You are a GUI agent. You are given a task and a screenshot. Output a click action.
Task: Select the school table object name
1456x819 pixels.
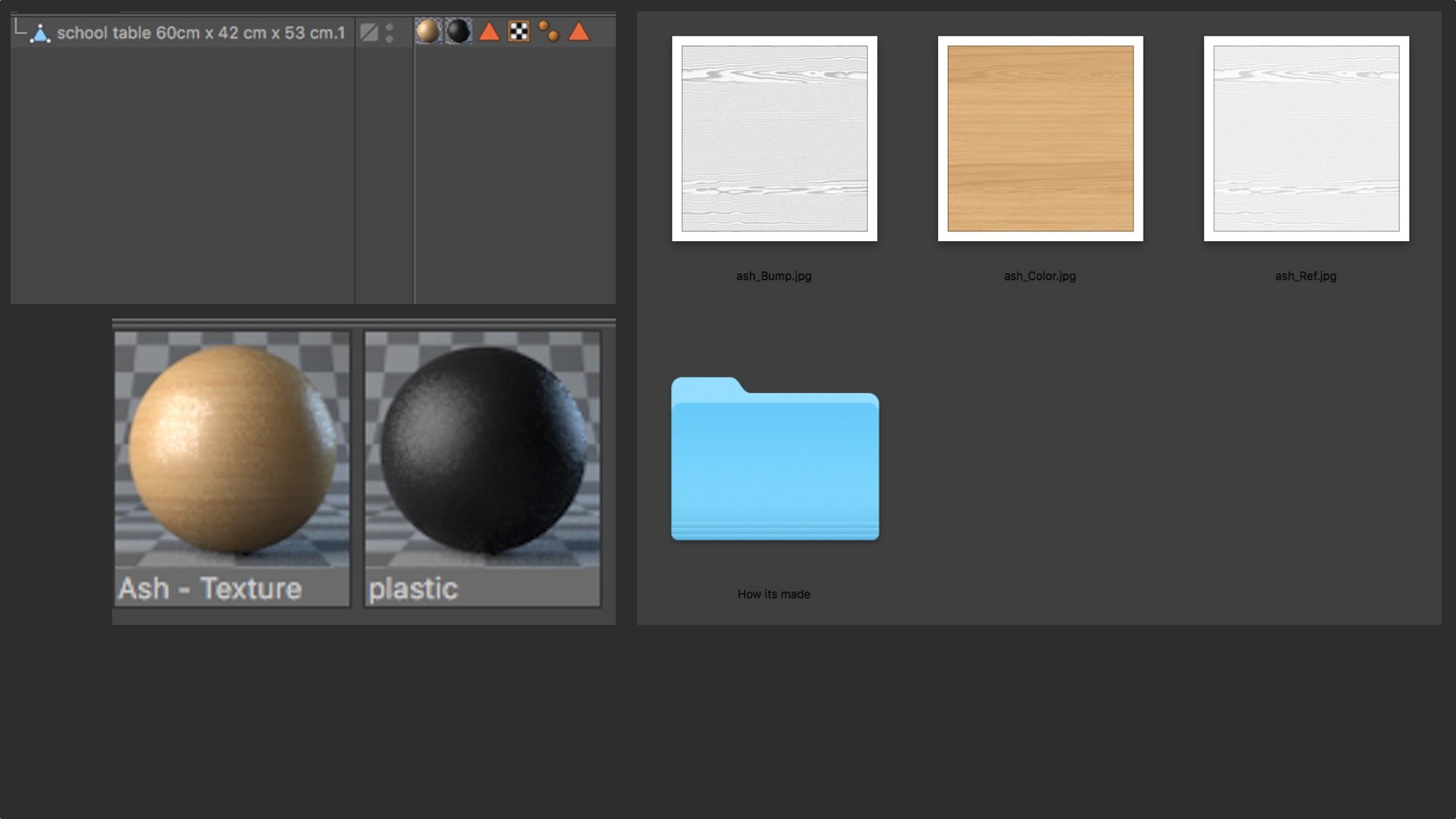201,33
